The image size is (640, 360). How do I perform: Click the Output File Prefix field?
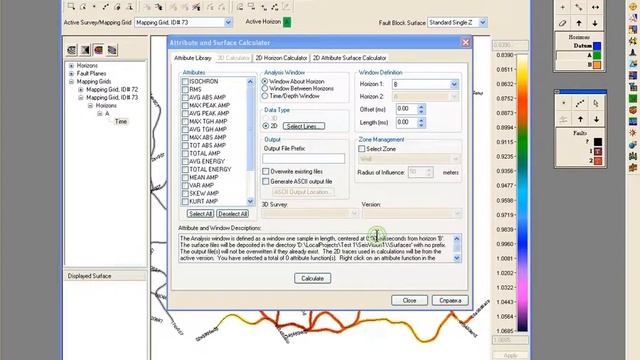(x=303, y=158)
